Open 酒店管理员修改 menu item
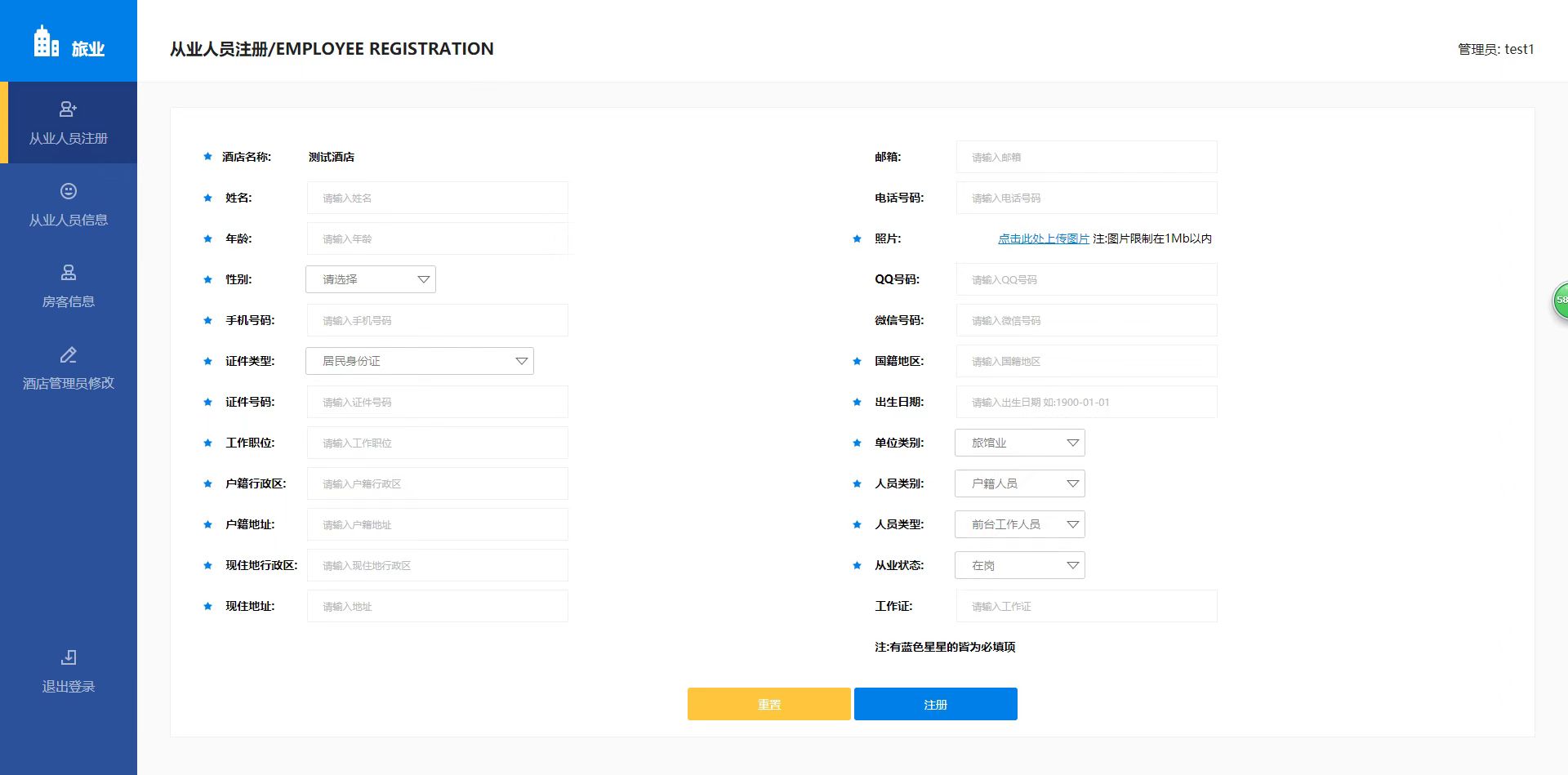 [x=69, y=367]
